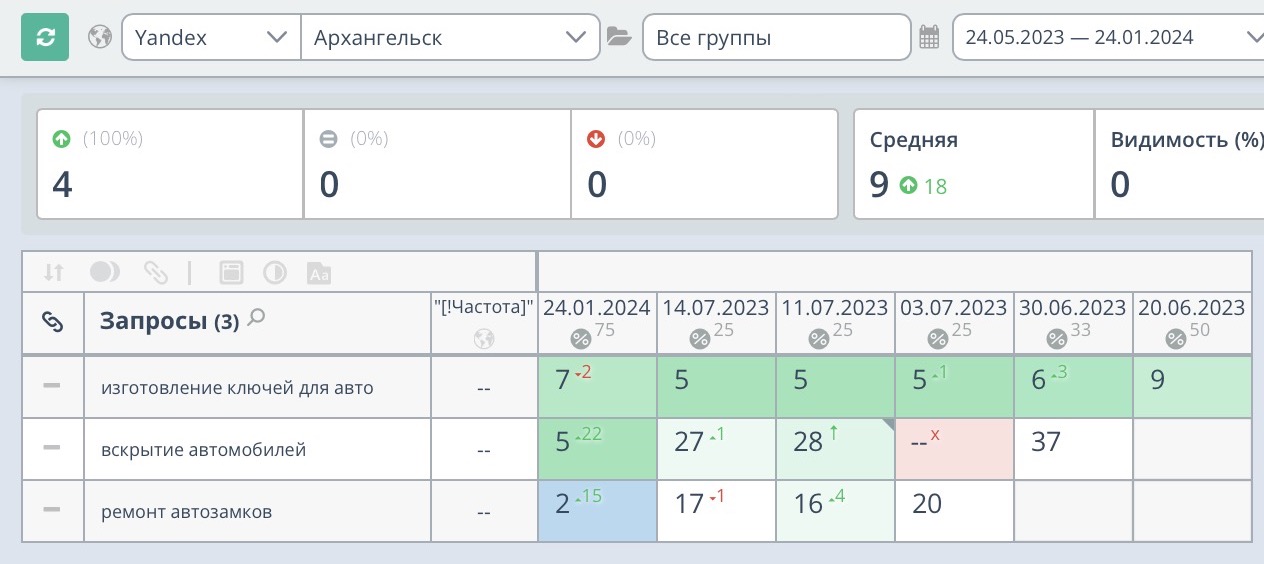The height and width of the screenshot is (564, 1264).
Task: Toggle the dash marker for ремонт автозамков row
Action: pyautogui.click(x=52, y=510)
